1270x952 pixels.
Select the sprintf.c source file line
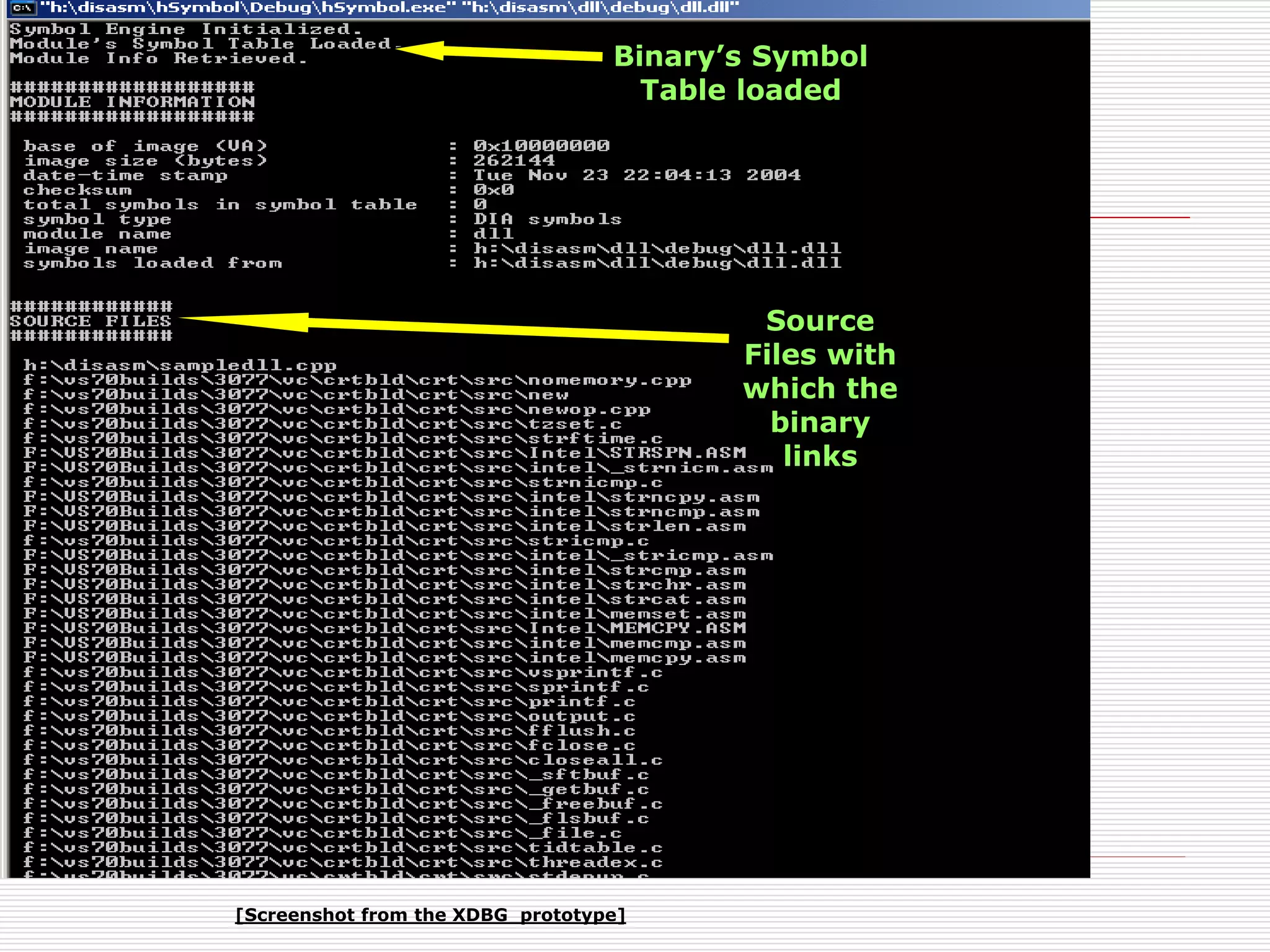point(336,687)
